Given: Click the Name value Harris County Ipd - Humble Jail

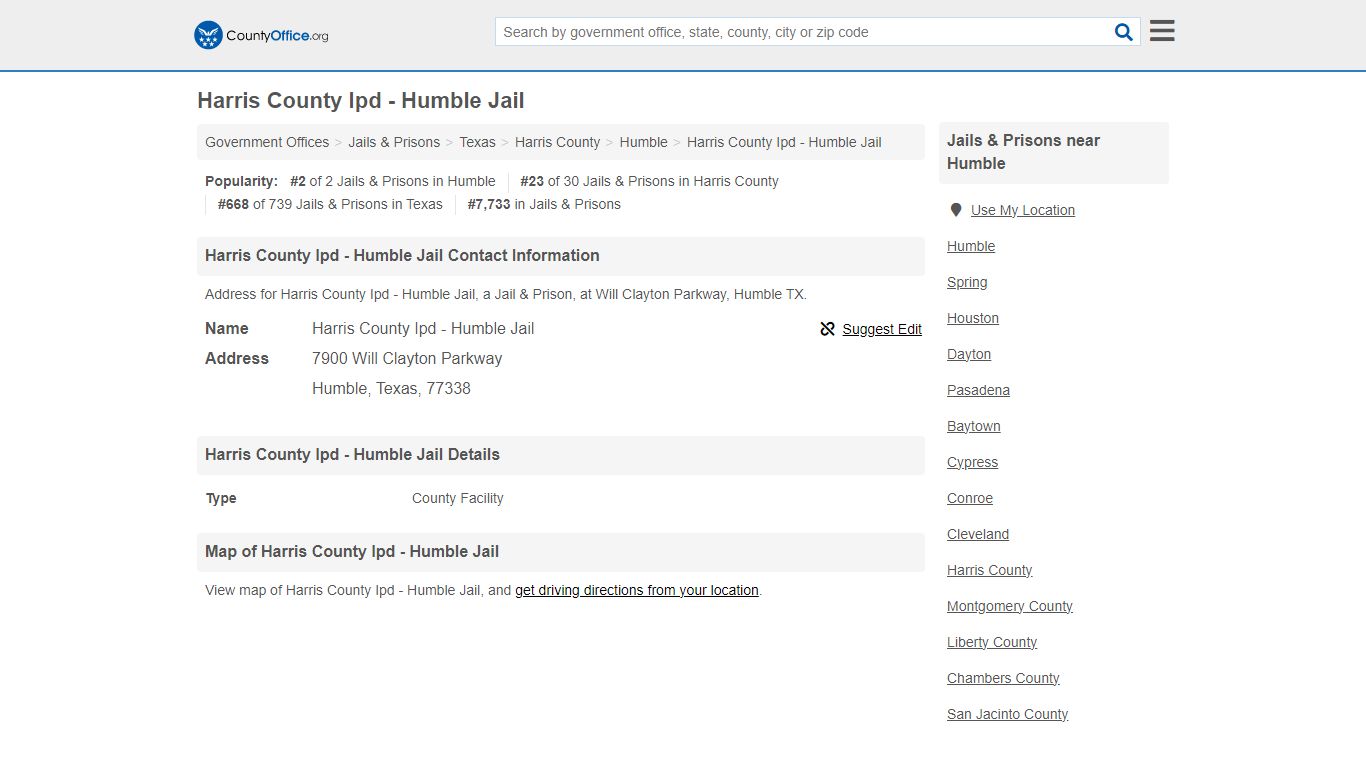Looking at the screenshot, I should 423,328.
